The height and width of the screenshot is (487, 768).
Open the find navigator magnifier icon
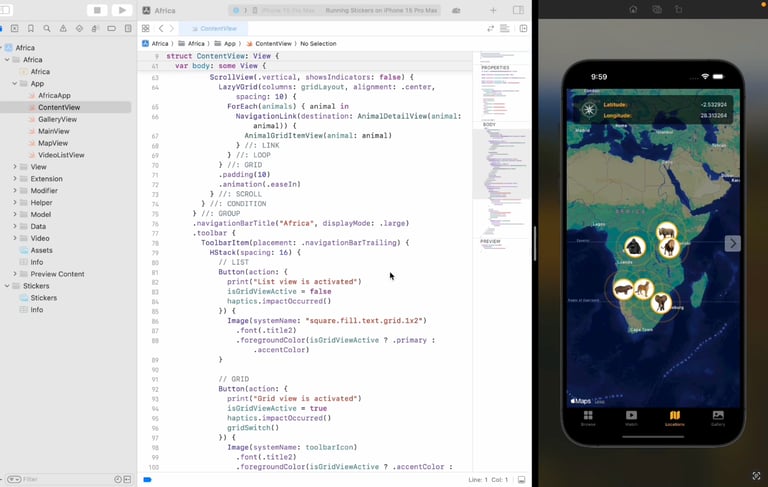pos(47,29)
